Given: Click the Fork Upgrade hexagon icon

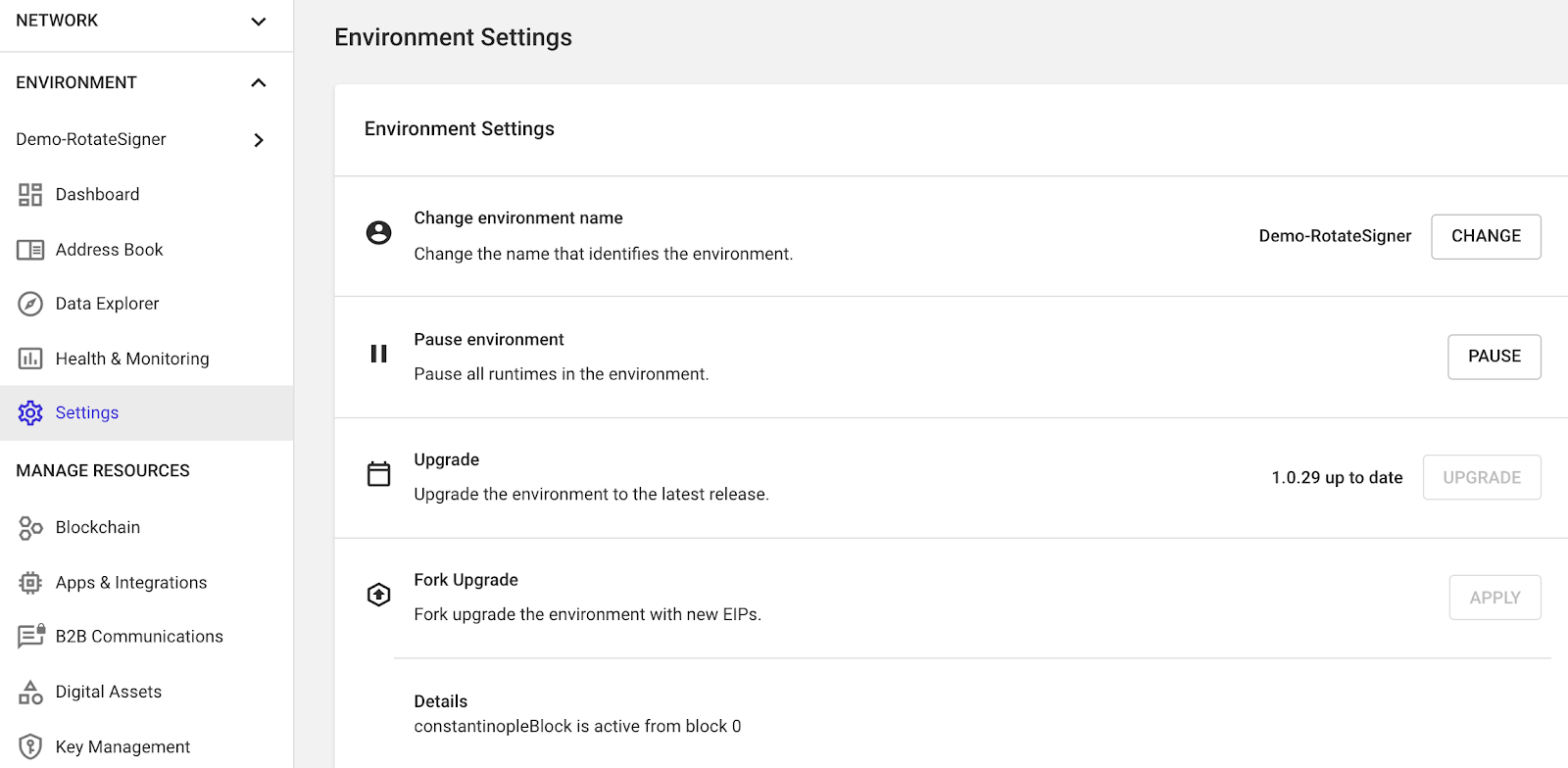Looking at the screenshot, I should [x=378, y=595].
